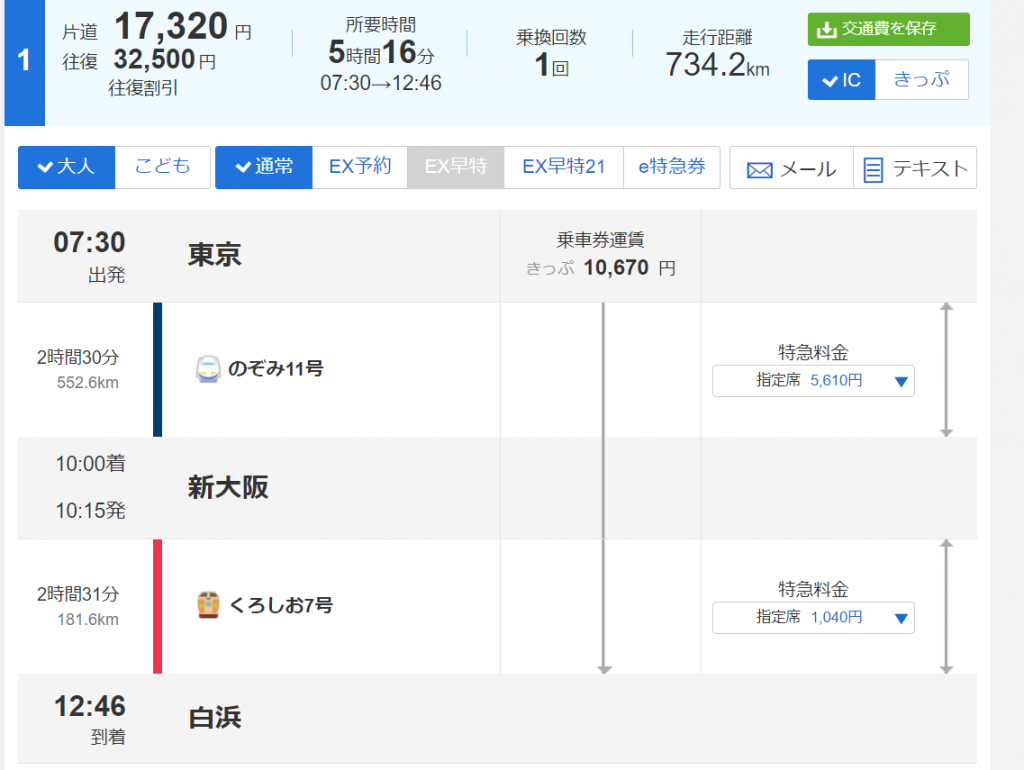Switch to こども child fare
This screenshot has height=770, width=1024.
(x=163, y=167)
